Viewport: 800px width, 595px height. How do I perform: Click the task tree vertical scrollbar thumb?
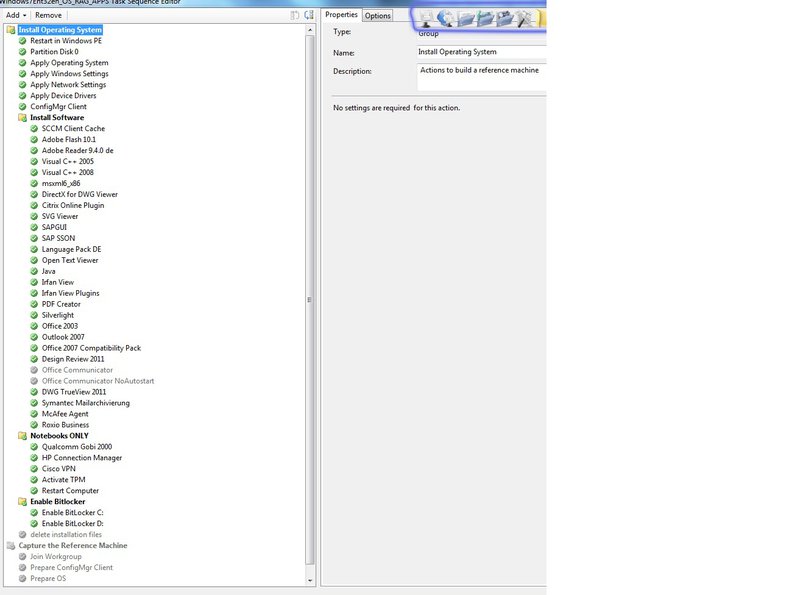click(x=310, y=300)
